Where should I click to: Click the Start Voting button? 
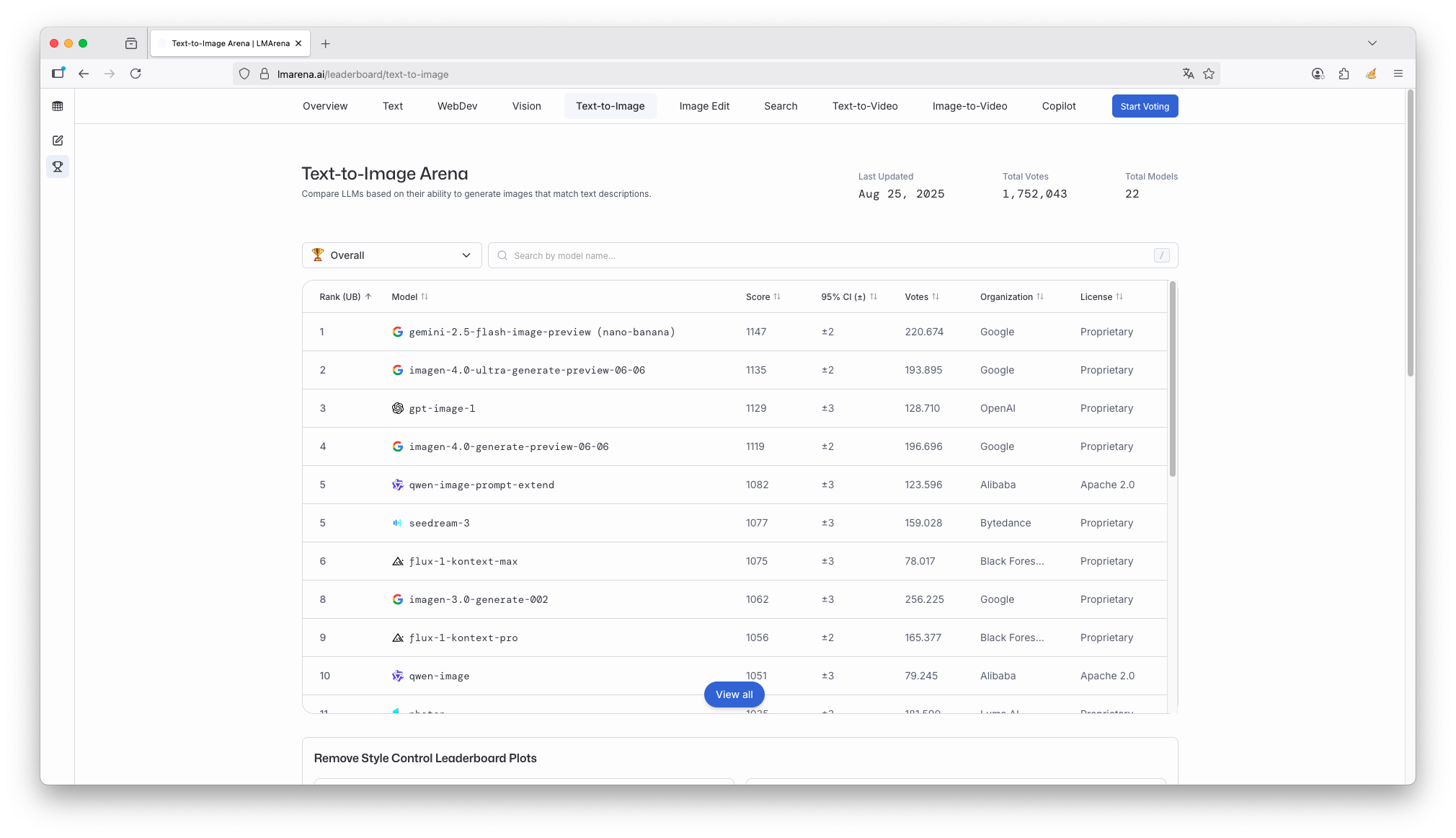coord(1144,106)
